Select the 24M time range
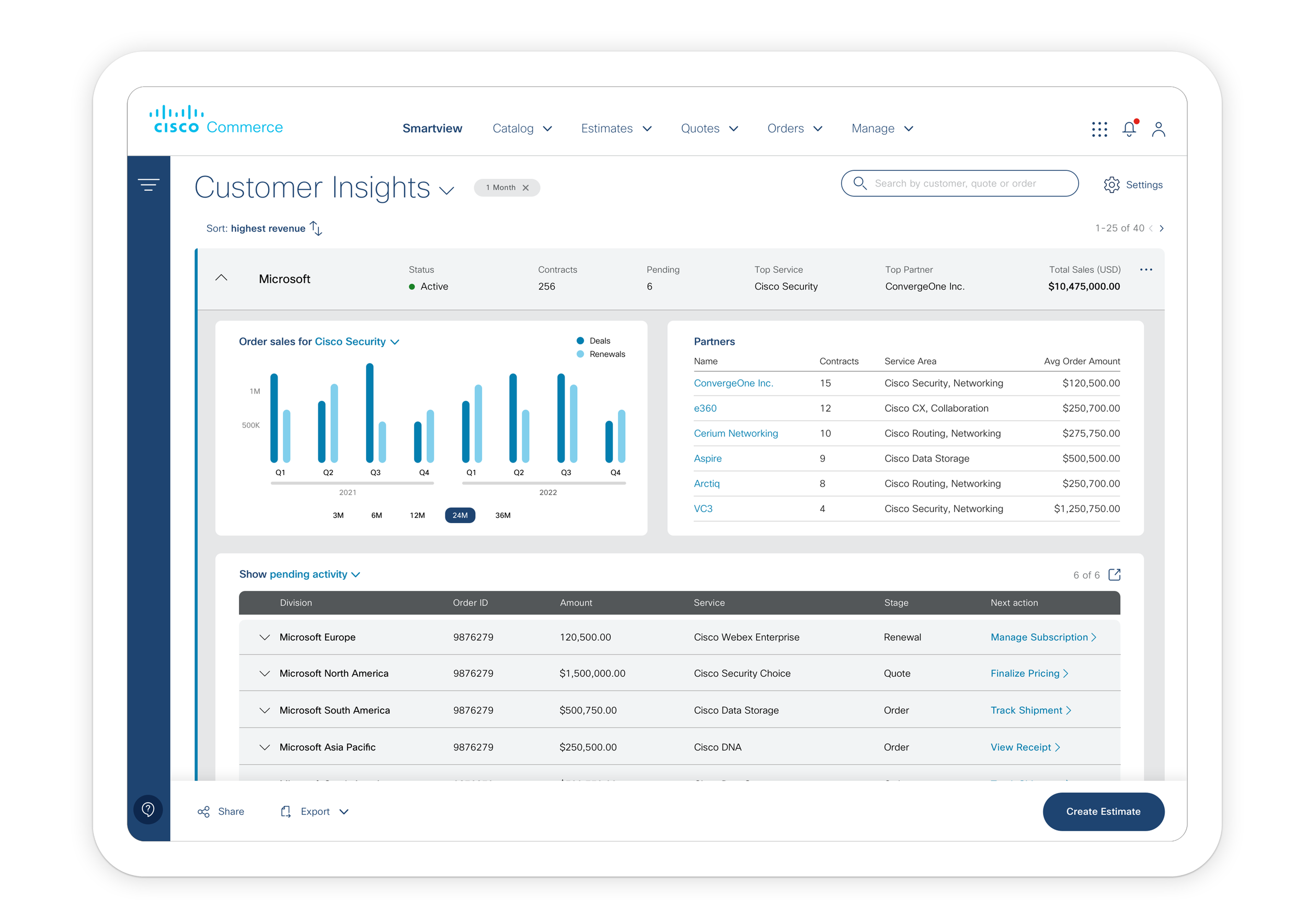Screen dimensions: 1307x924 pos(460,515)
